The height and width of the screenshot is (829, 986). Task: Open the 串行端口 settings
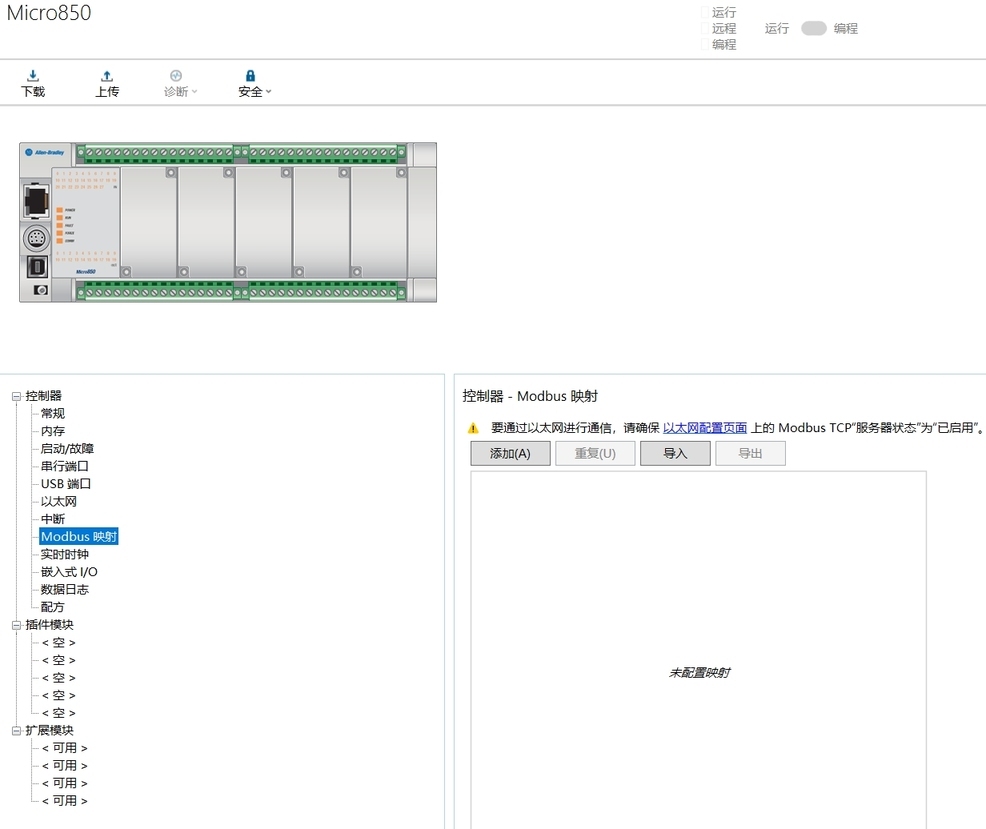[x=64, y=466]
